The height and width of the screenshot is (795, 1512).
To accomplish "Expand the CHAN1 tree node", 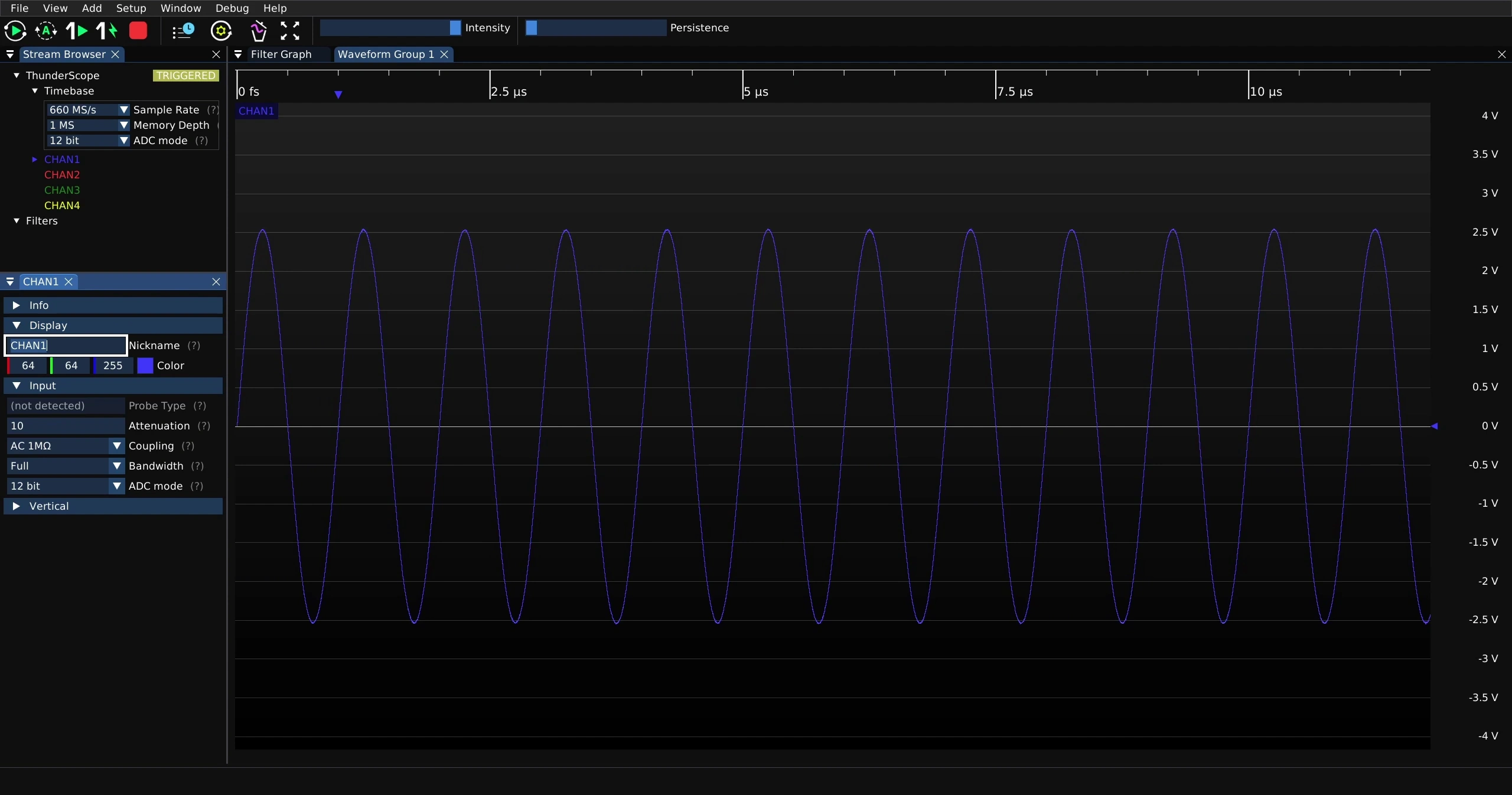I will point(34,159).
